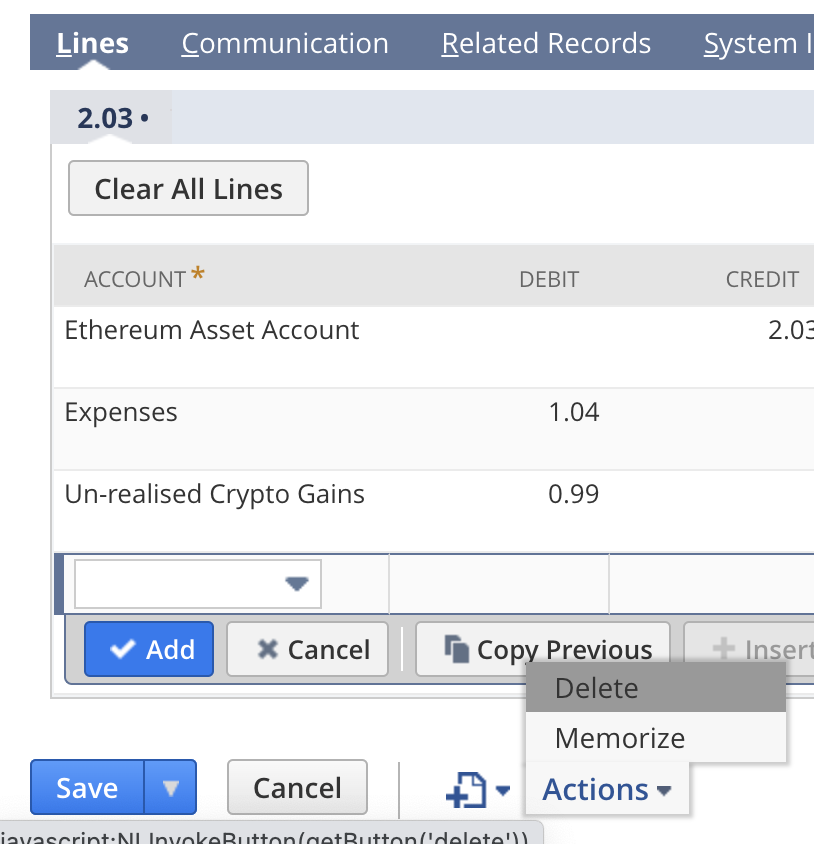Click the 2.03 subtab label
The height and width of the screenshot is (844, 814).
(104, 117)
